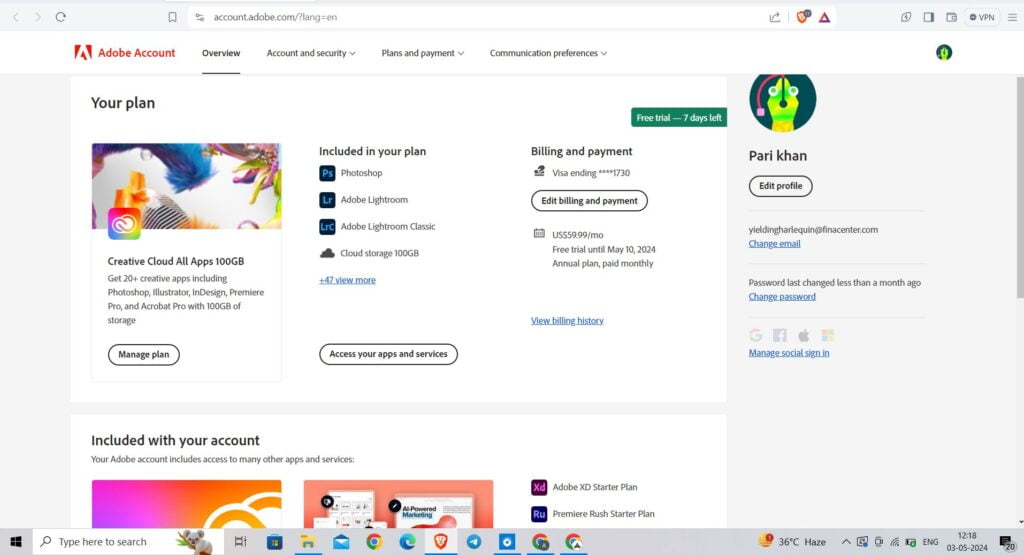This screenshot has height=555, width=1024.
Task: Bookmark this page via bookmark icon
Action: pos(172,17)
